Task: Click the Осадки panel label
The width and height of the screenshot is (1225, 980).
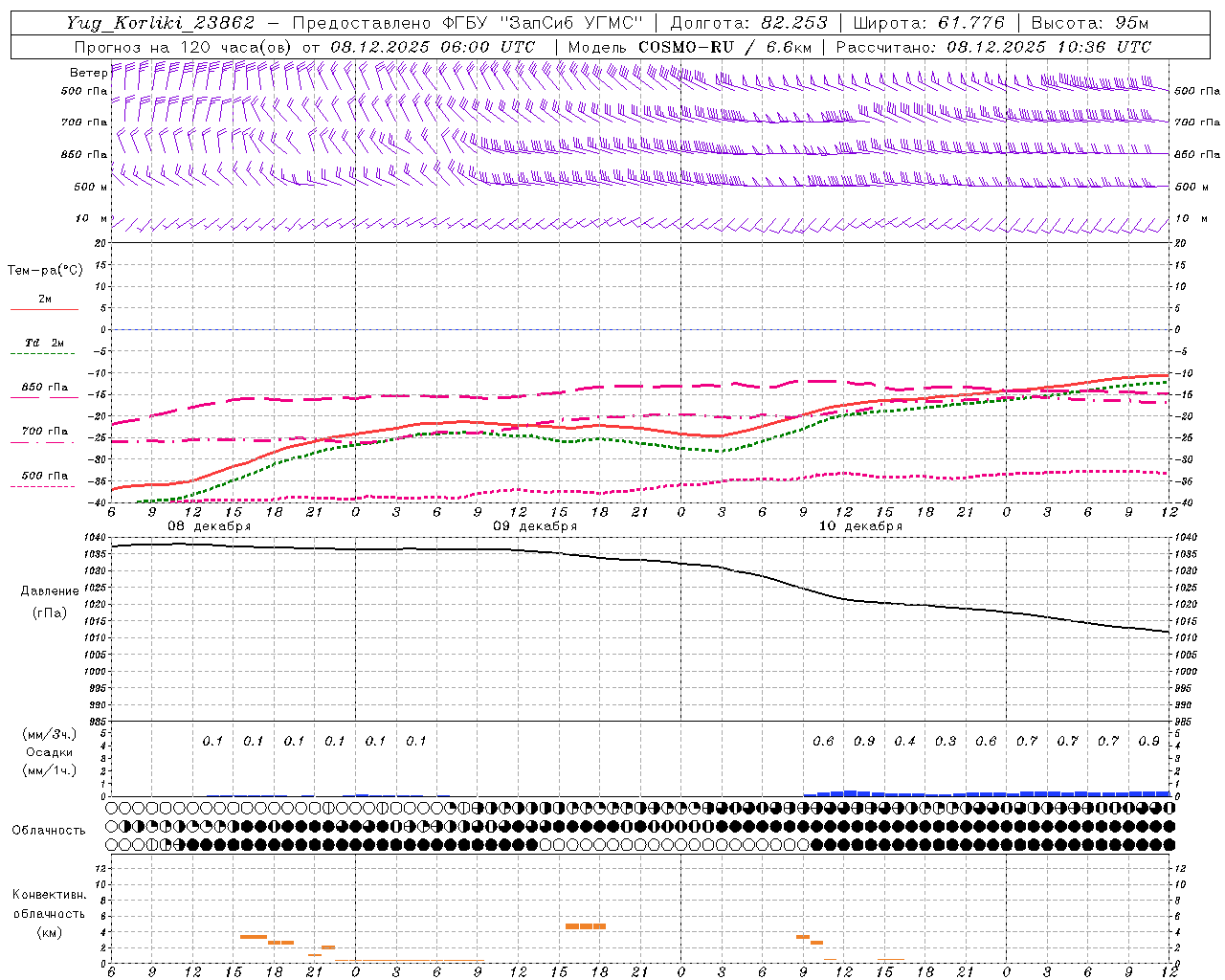Action: 50,752
